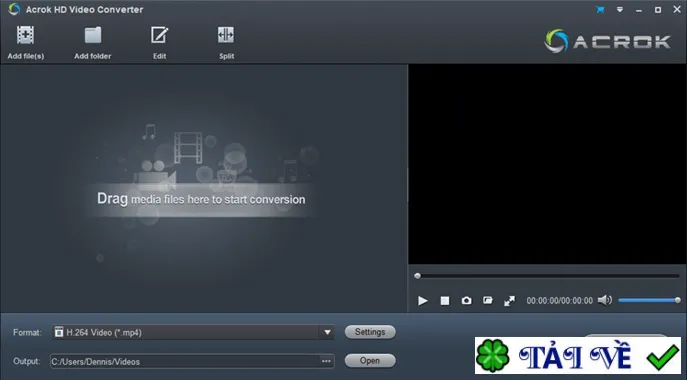
Task: Click the Acrok logo in the header
Action: (607, 41)
